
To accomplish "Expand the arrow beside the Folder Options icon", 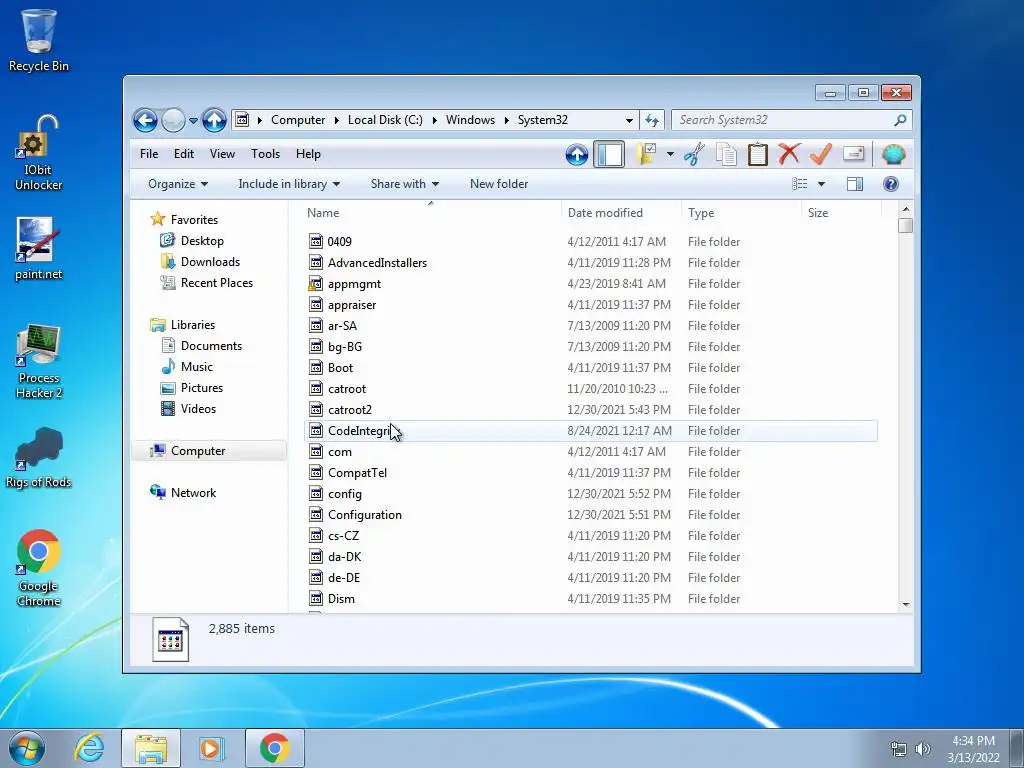I will [670, 155].
